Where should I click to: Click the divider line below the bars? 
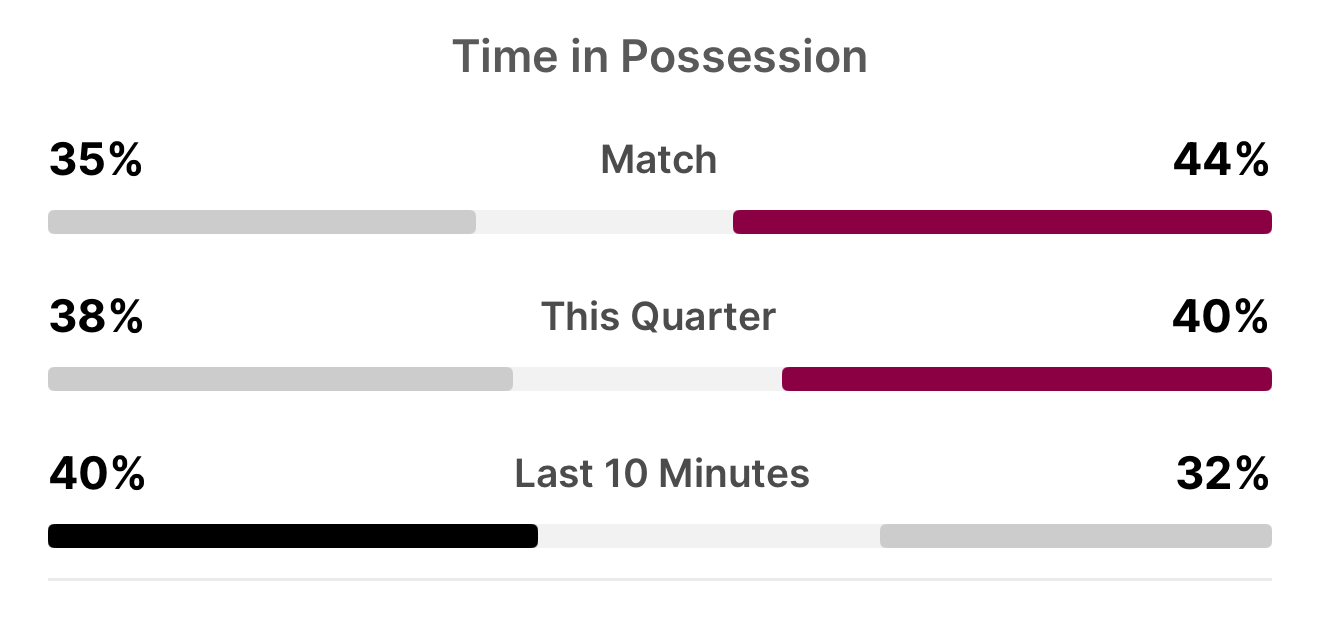[660, 579]
